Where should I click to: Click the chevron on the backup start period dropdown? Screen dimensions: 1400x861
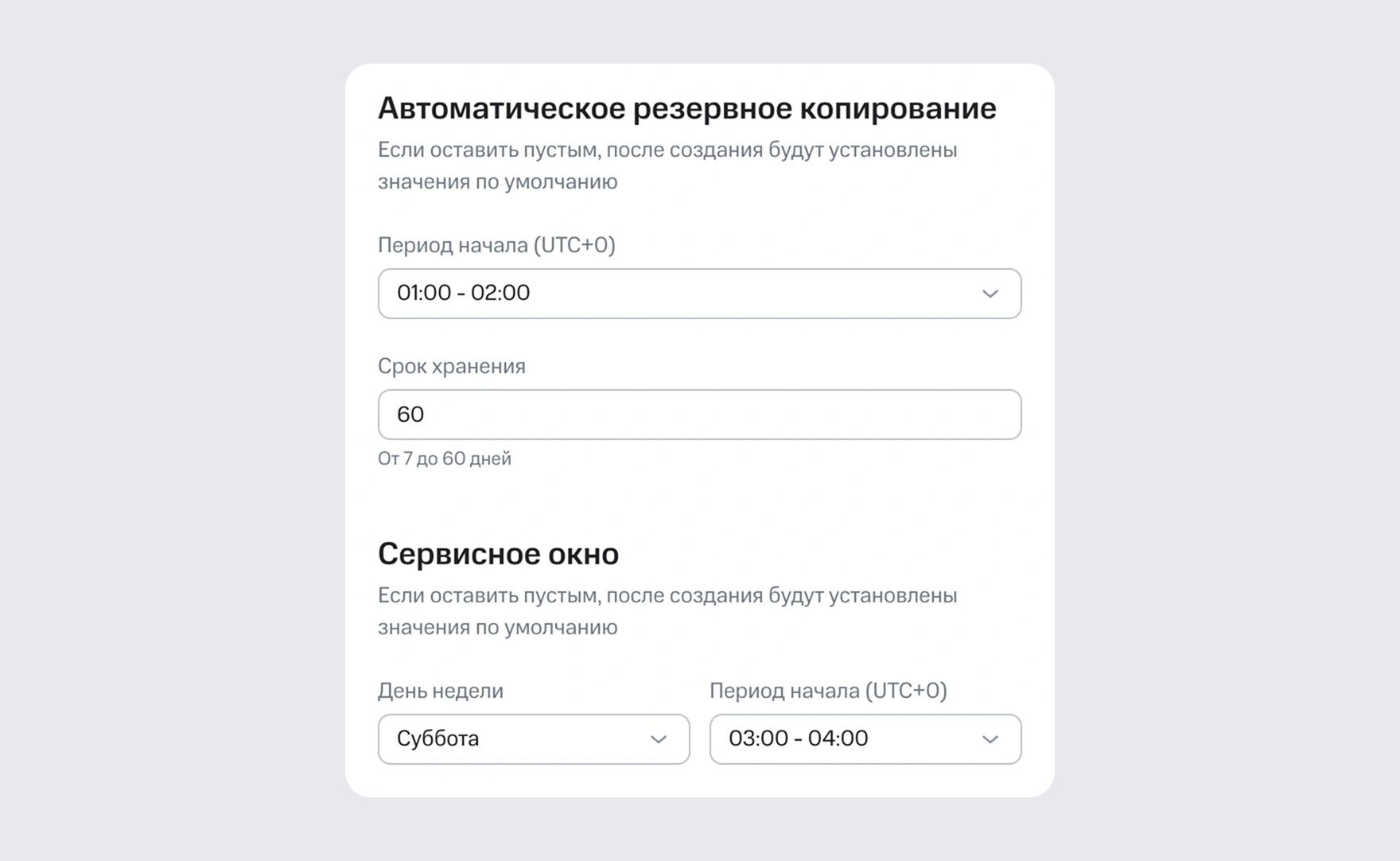pos(989,294)
